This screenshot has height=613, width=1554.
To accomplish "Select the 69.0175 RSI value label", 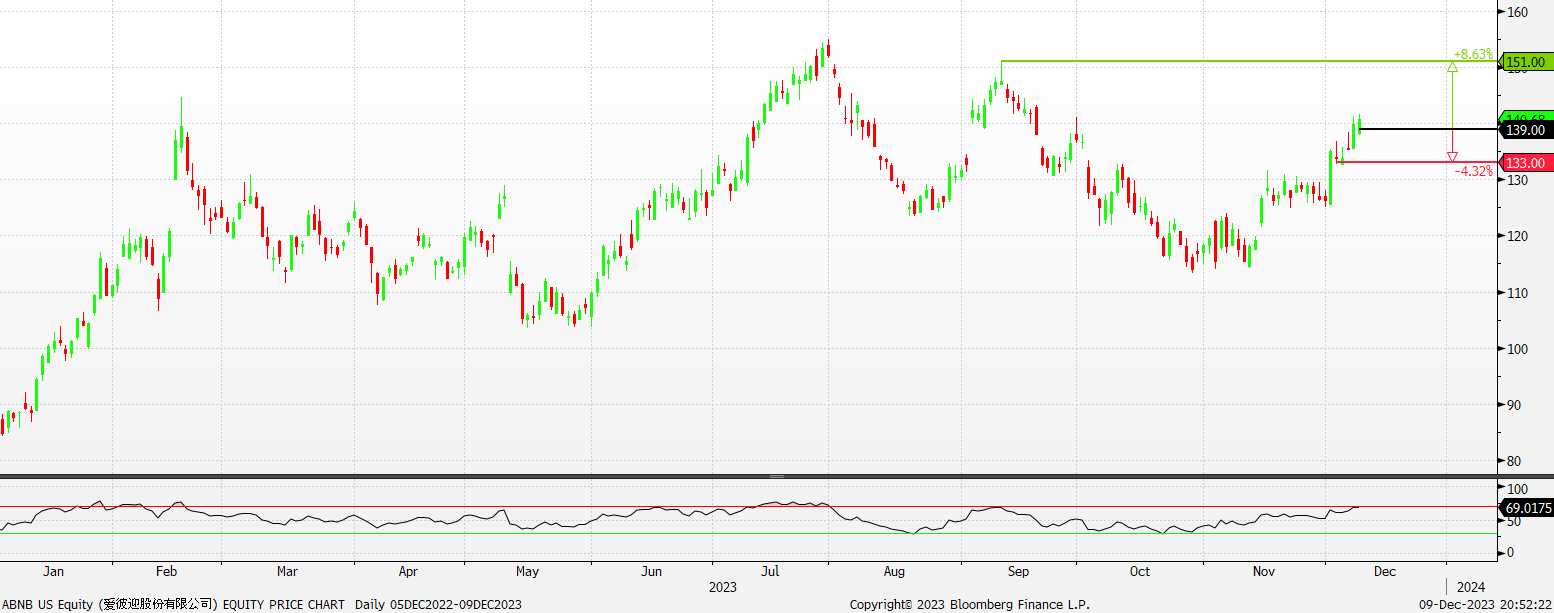I will tap(1526, 508).
